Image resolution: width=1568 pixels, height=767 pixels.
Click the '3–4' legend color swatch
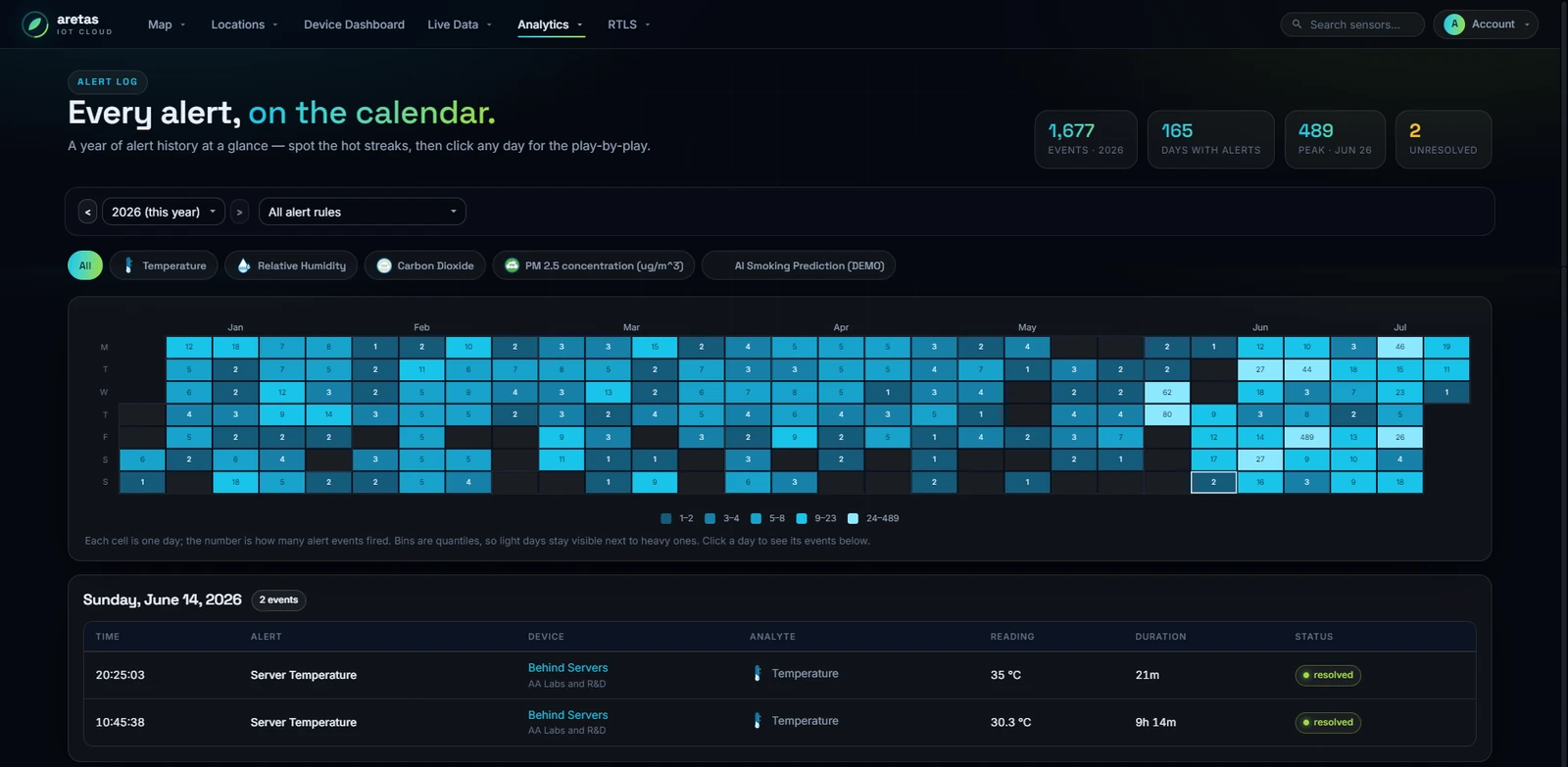pyautogui.click(x=710, y=518)
